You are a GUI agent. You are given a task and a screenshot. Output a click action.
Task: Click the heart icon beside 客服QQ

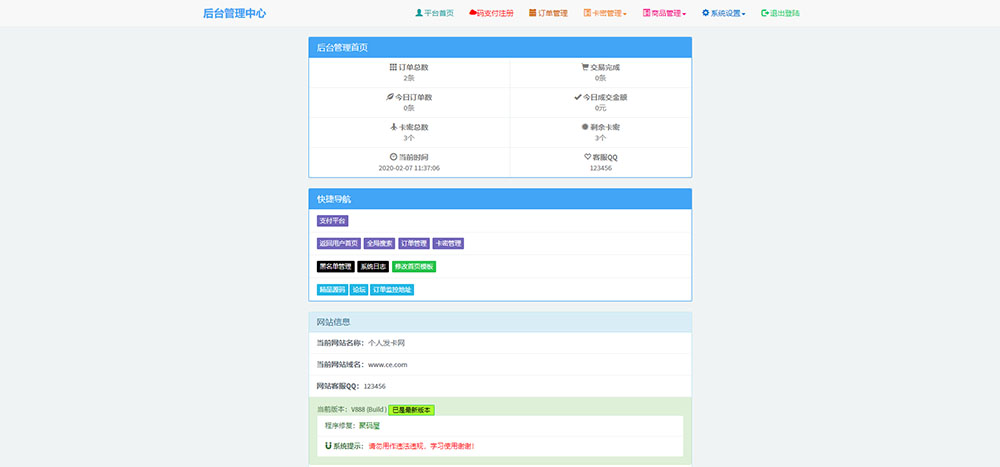tap(587, 157)
